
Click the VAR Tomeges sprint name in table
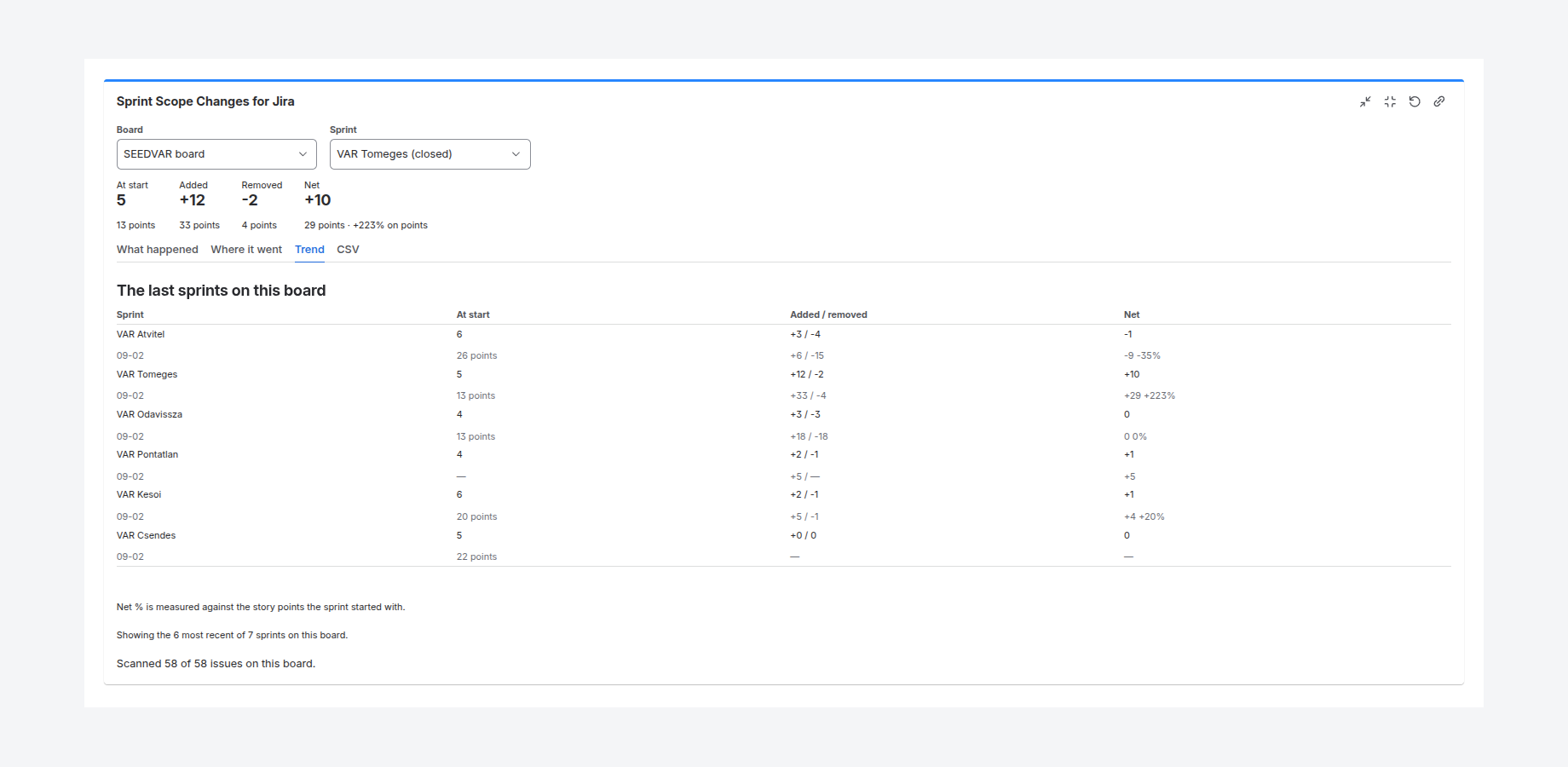click(147, 374)
